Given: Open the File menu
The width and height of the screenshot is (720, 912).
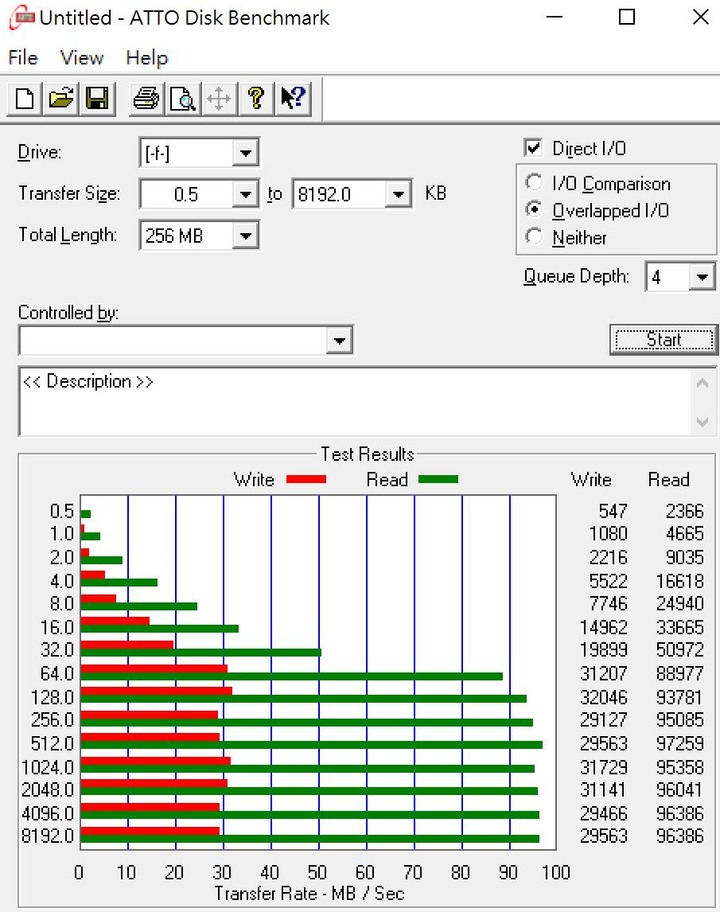Looking at the screenshot, I should 23,58.
